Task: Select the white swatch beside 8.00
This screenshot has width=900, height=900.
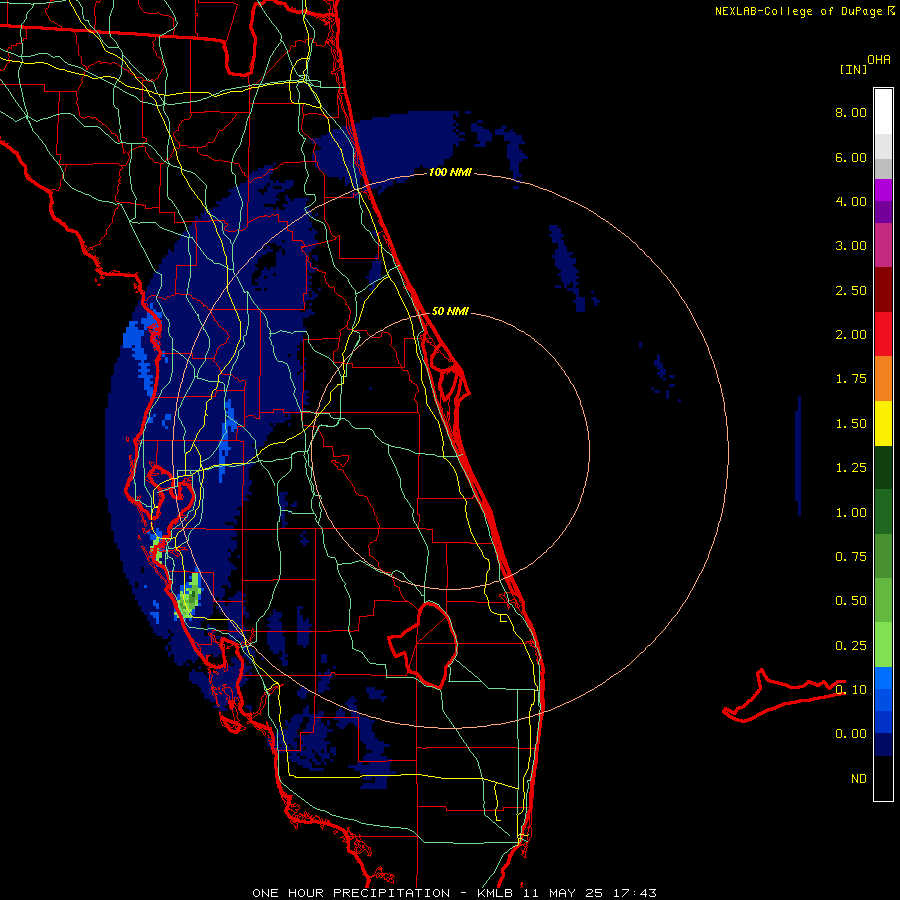Action: [x=883, y=112]
